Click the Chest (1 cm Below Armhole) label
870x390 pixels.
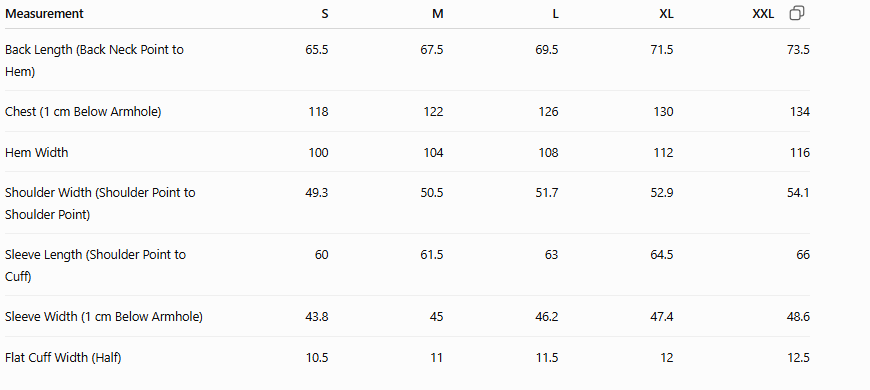(x=83, y=112)
